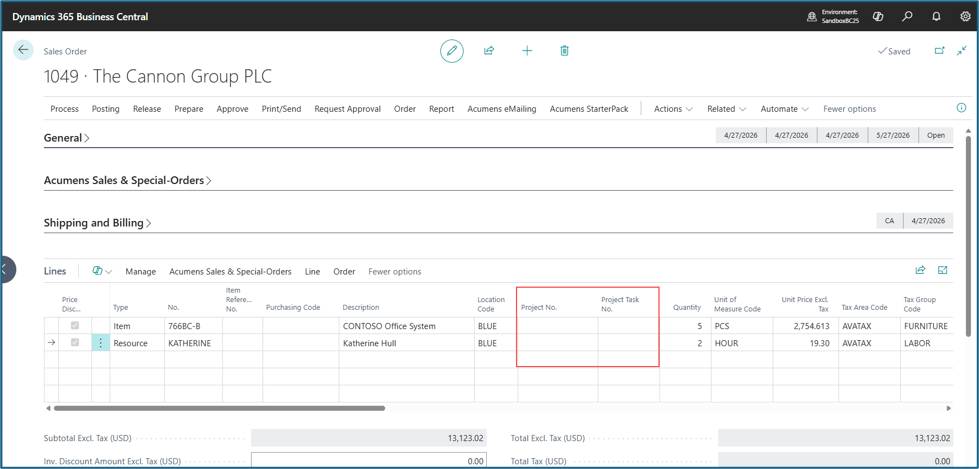The width and height of the screenshot is (979, 469).
Task: Open the Order menu in Lines toolbar
Action: 344,272
